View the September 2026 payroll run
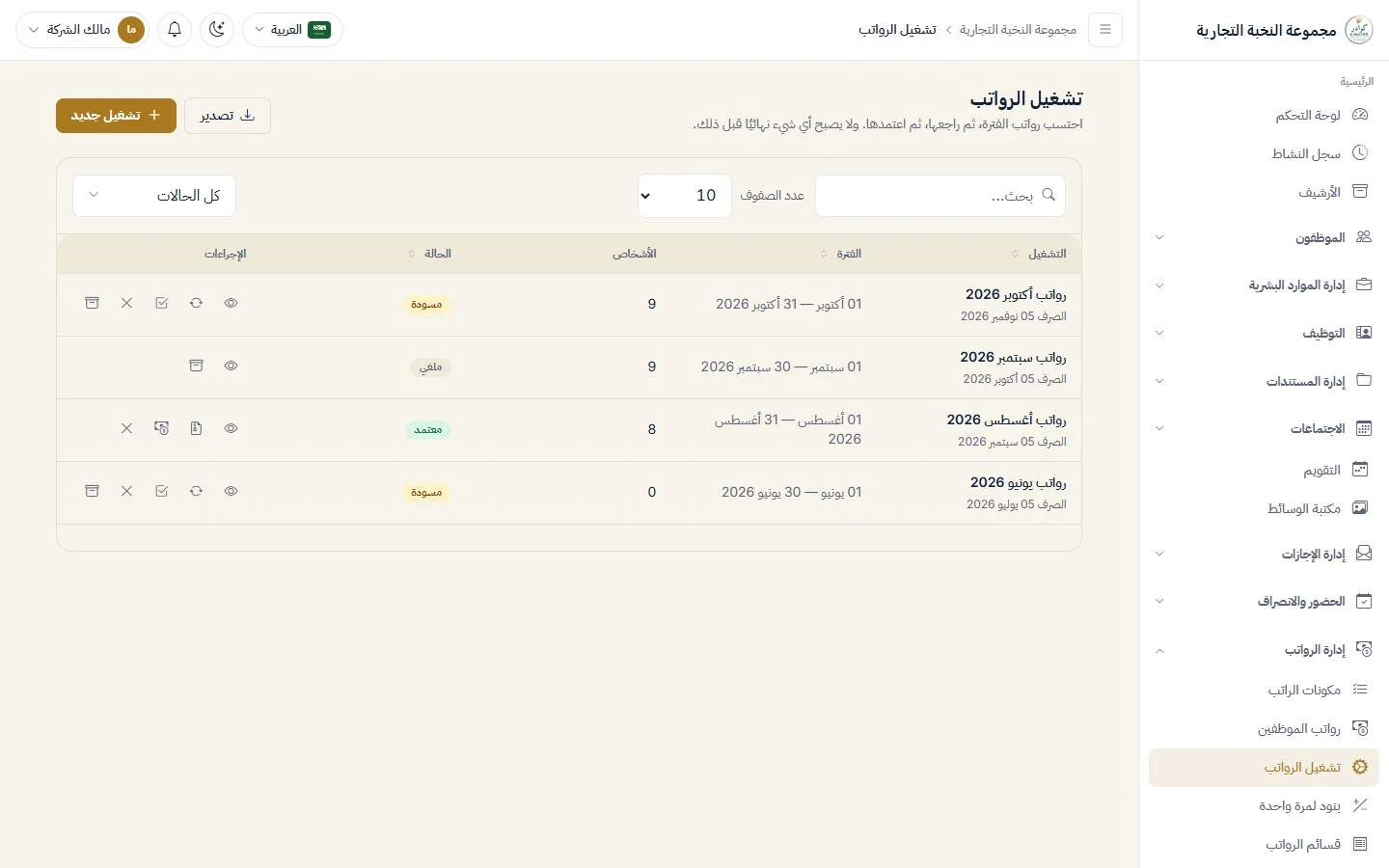 coord(231,366)
